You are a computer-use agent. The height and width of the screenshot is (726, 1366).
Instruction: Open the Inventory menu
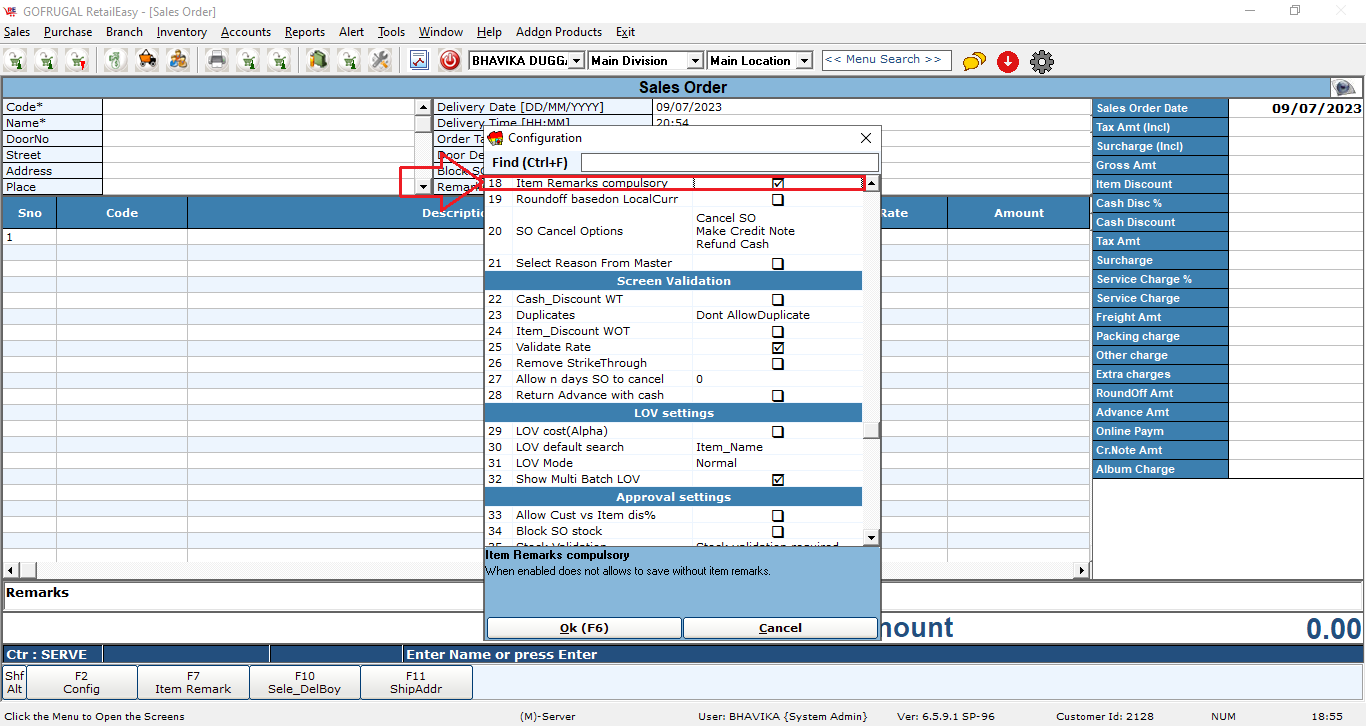point(181,32)
